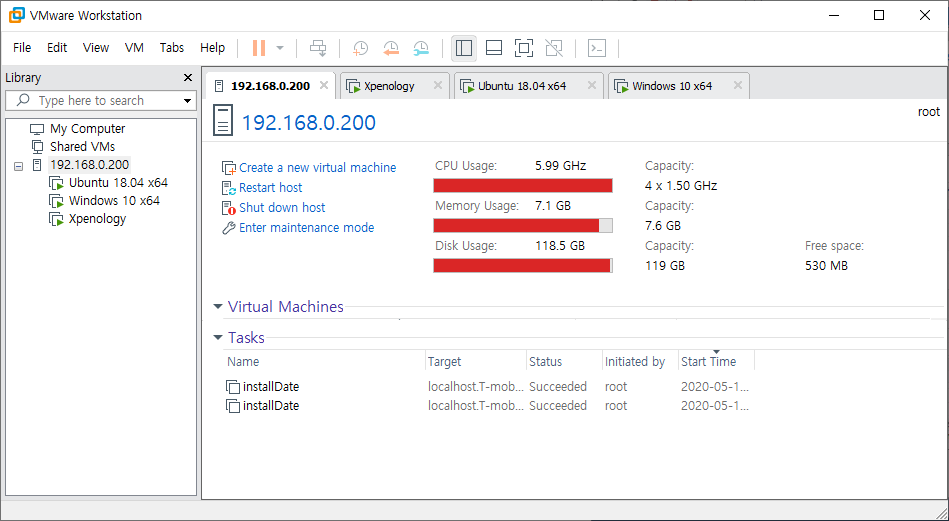Click the Unity mode toolbar icon
The width and height of the screenshot is (949, 521).
[554, 48]
